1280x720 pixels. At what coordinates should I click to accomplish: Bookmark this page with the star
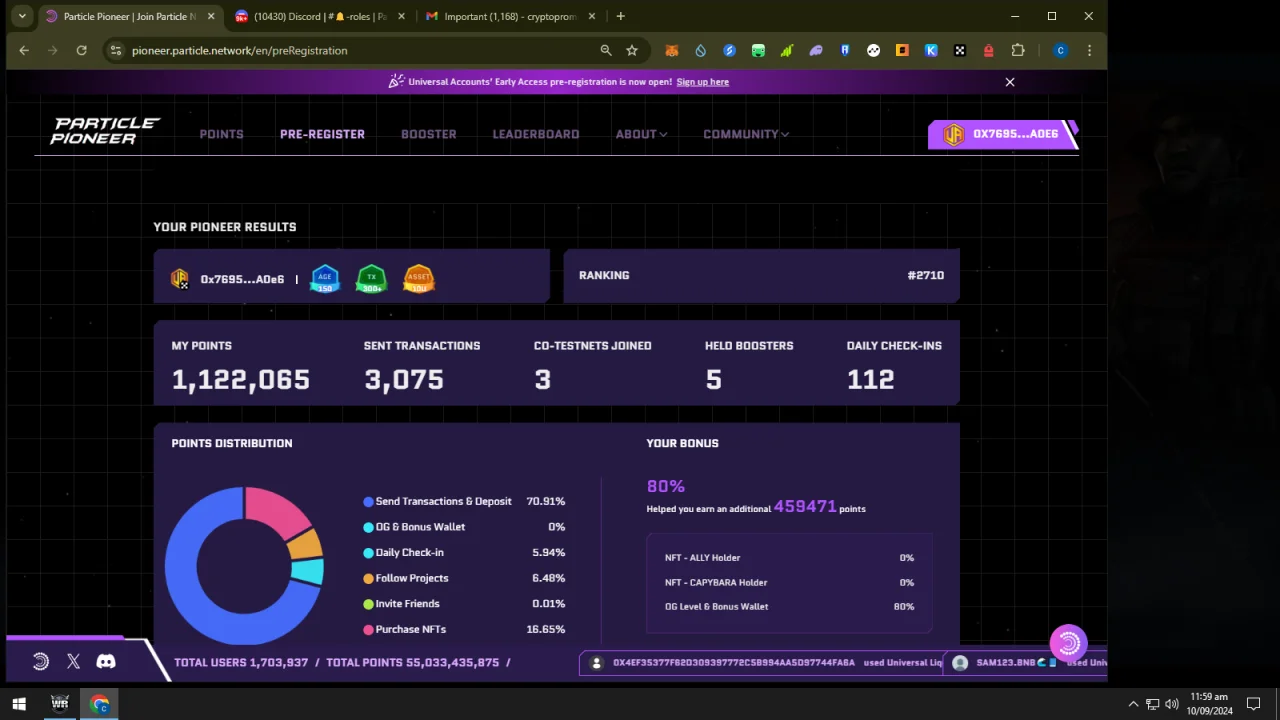coord(632,50)
